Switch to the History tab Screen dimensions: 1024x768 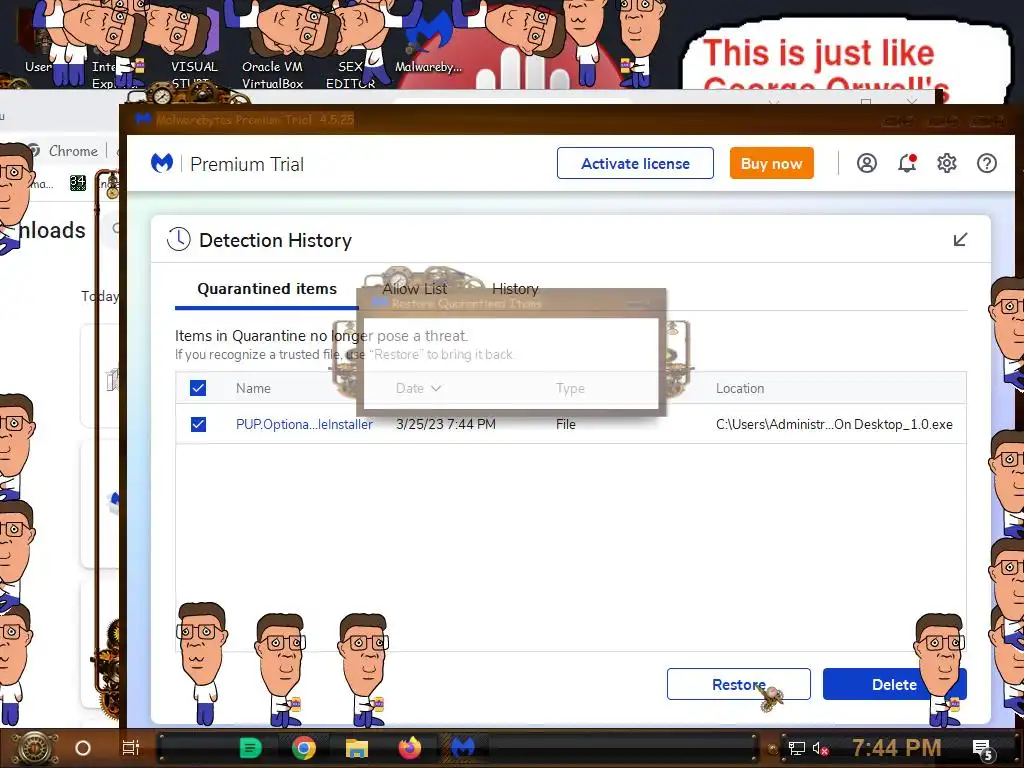click(x=515, y=289)
